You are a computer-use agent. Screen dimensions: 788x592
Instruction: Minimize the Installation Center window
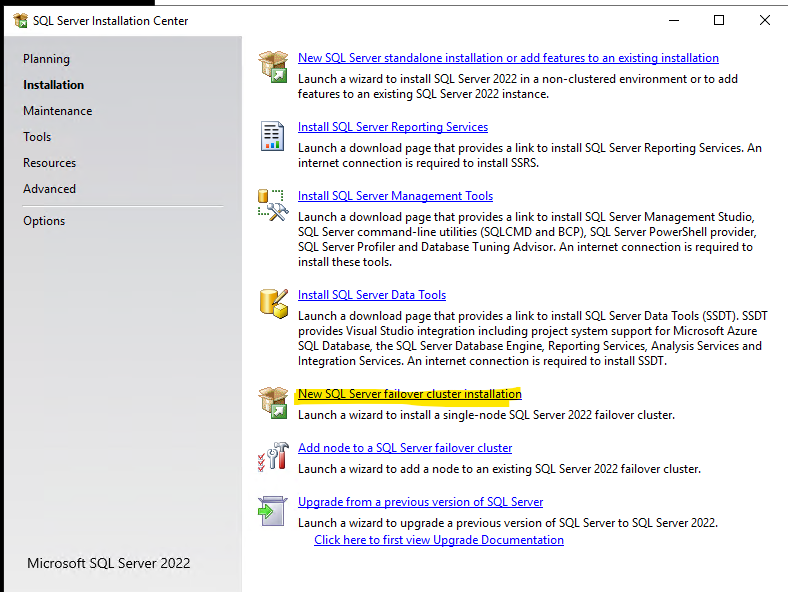pos(674,20)
